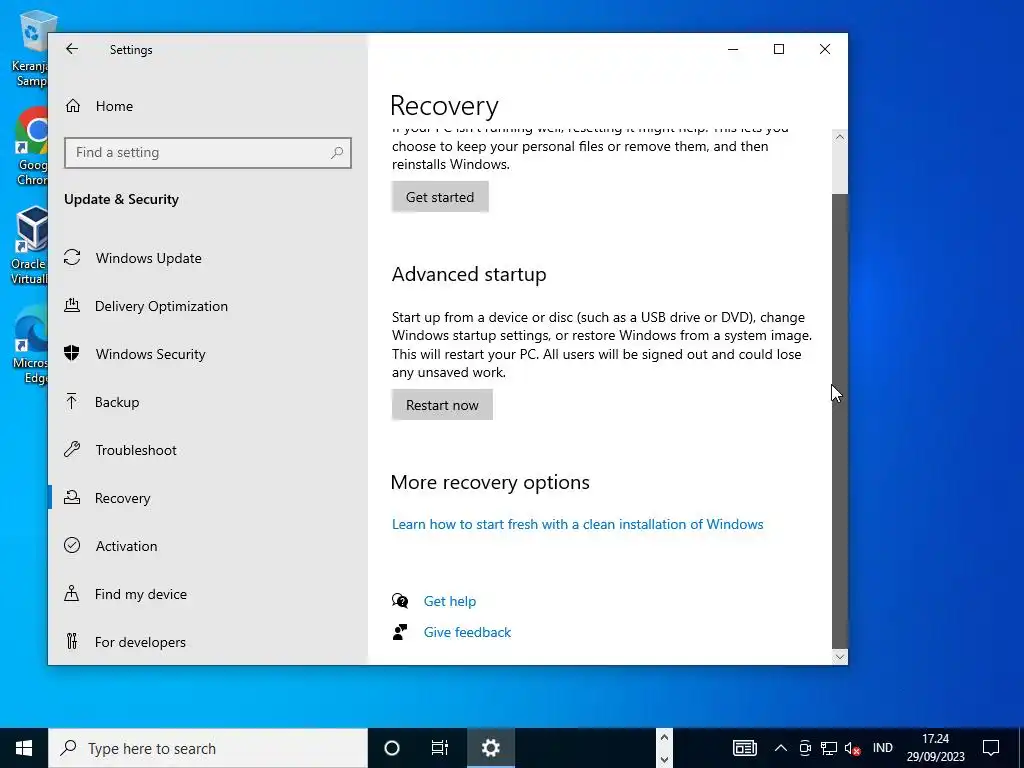The width and height of the screenshot is (1024, 768).
Task: Click the muted volume tray icon
Action: pyautogui.click(x=852, y=748)
